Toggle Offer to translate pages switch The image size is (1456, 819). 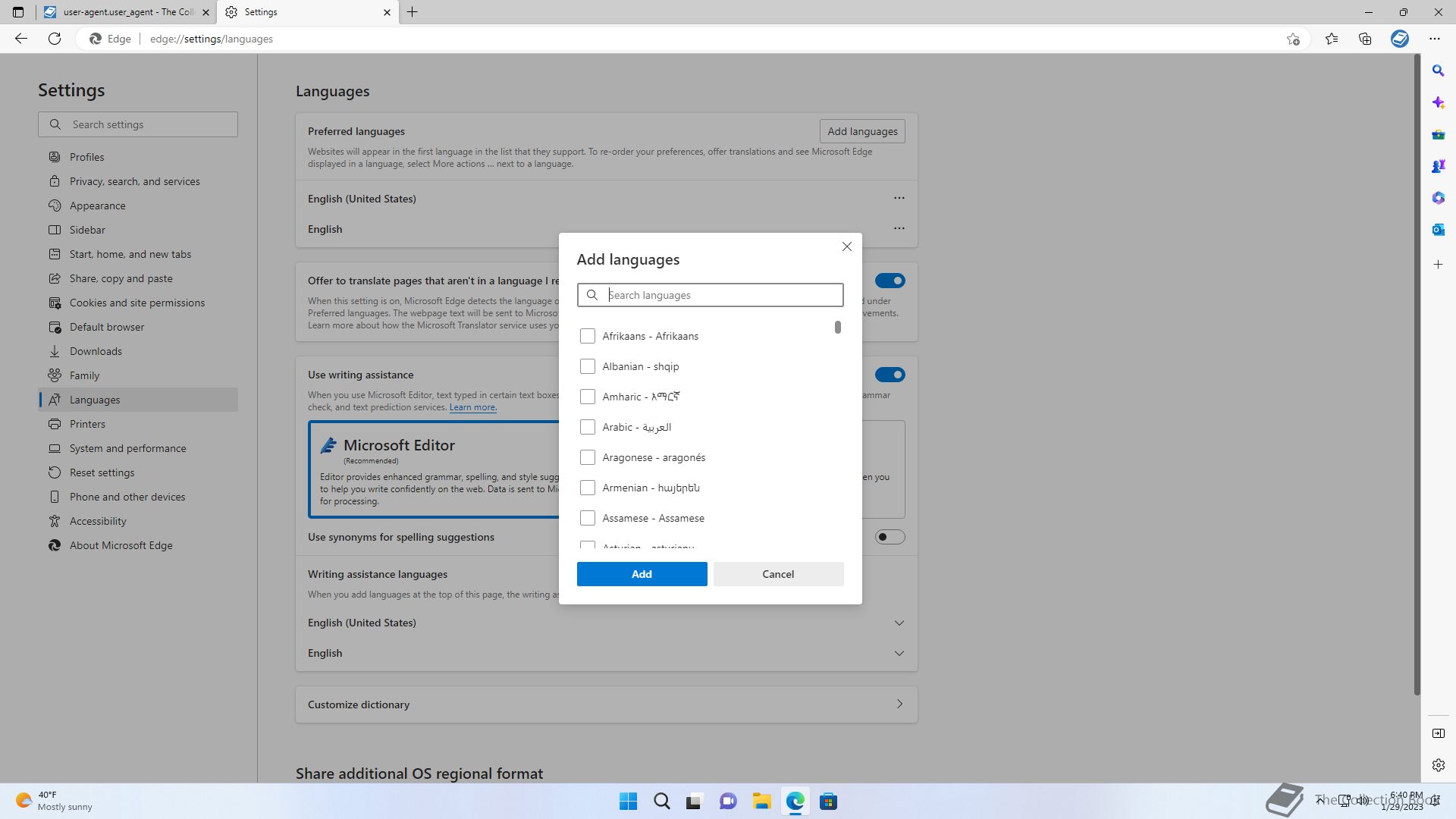890,281
